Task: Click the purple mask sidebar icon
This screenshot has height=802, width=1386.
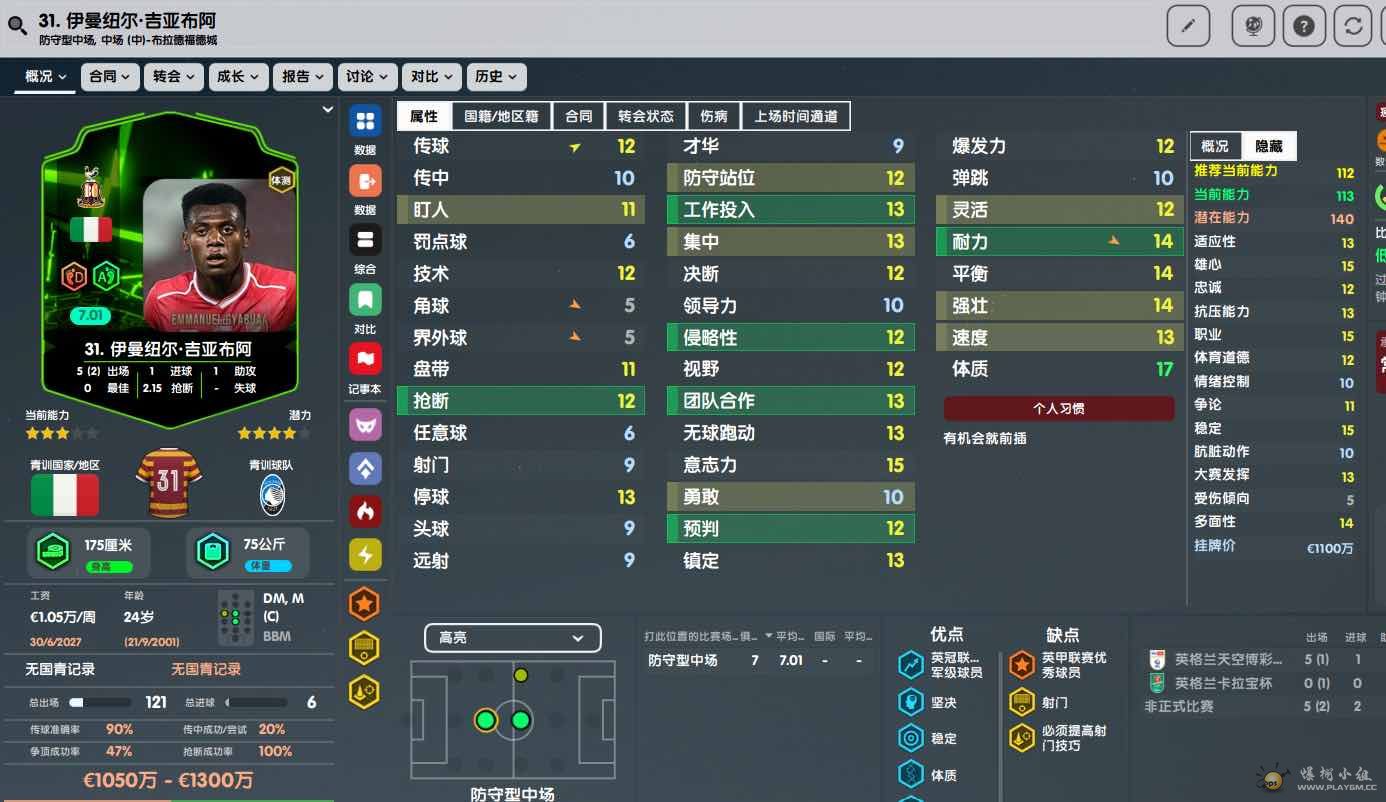Action: pyautogui.click(x=365, y=424)
